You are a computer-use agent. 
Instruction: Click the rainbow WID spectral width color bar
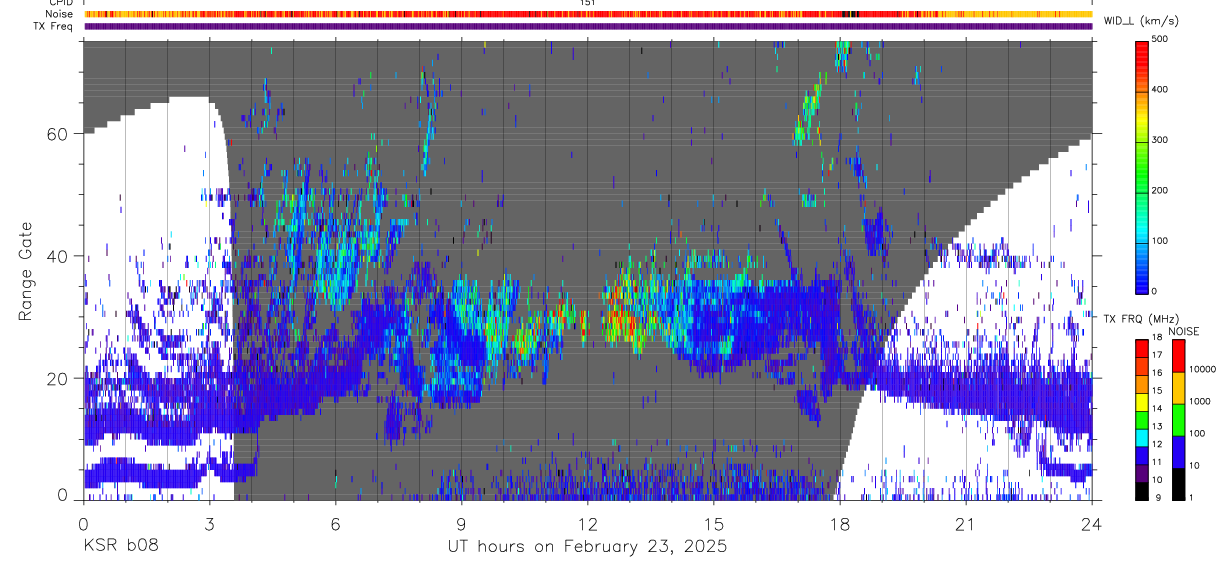point(1142,167)
